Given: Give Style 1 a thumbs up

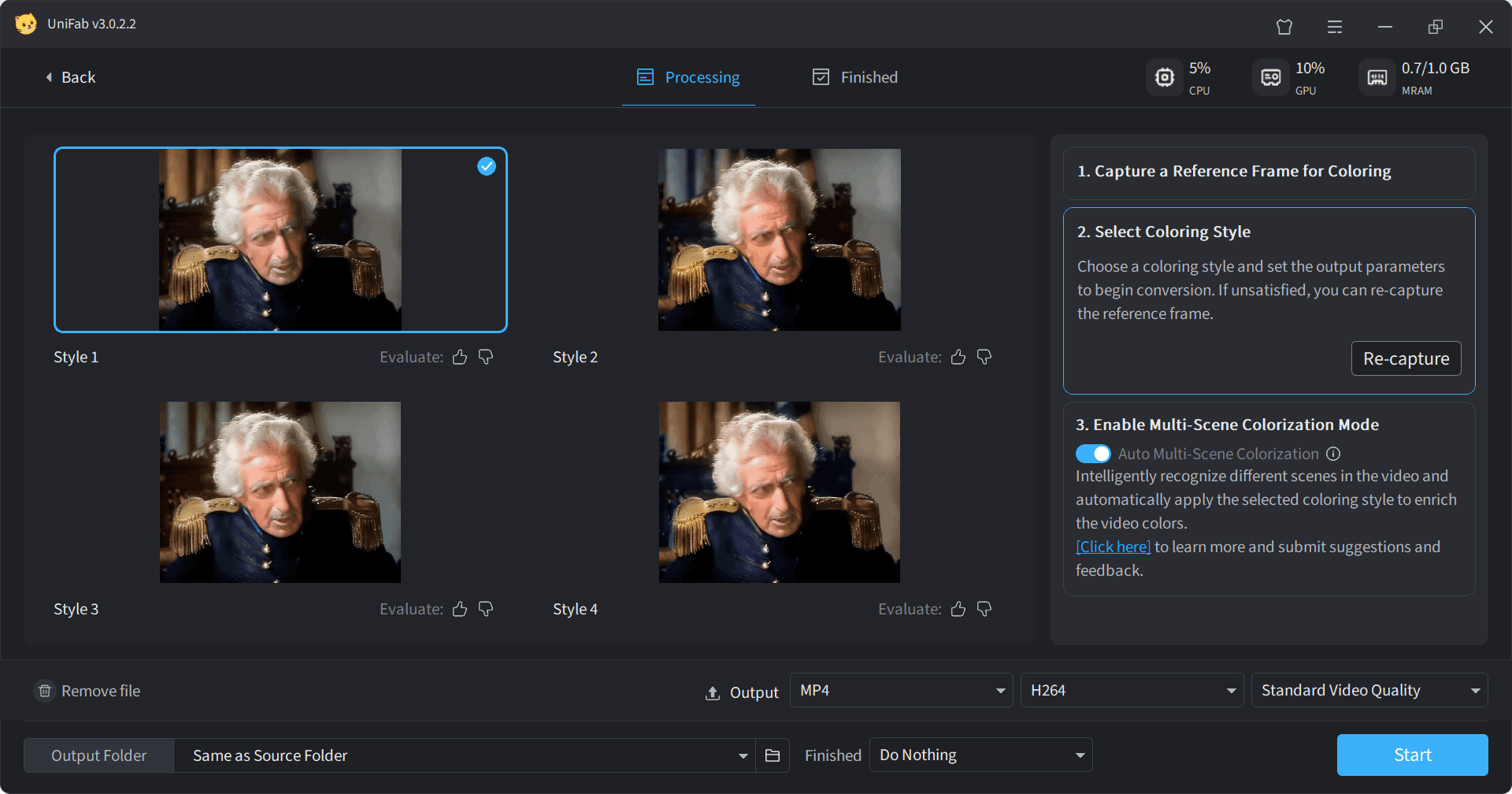Looking at the screenshot, I should [460, 357].
